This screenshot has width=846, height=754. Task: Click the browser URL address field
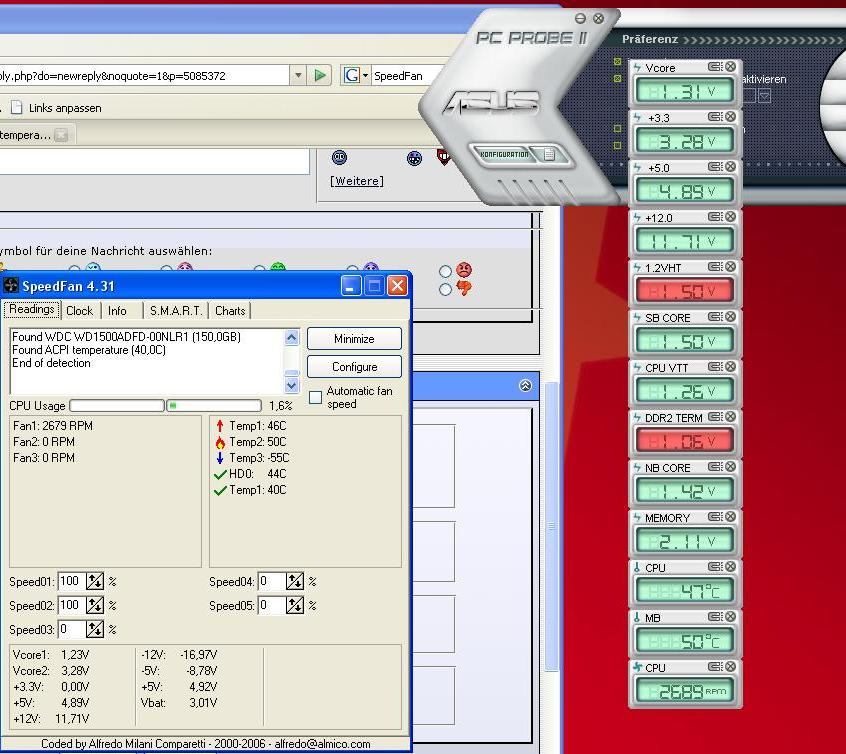(x=144, y=76)
